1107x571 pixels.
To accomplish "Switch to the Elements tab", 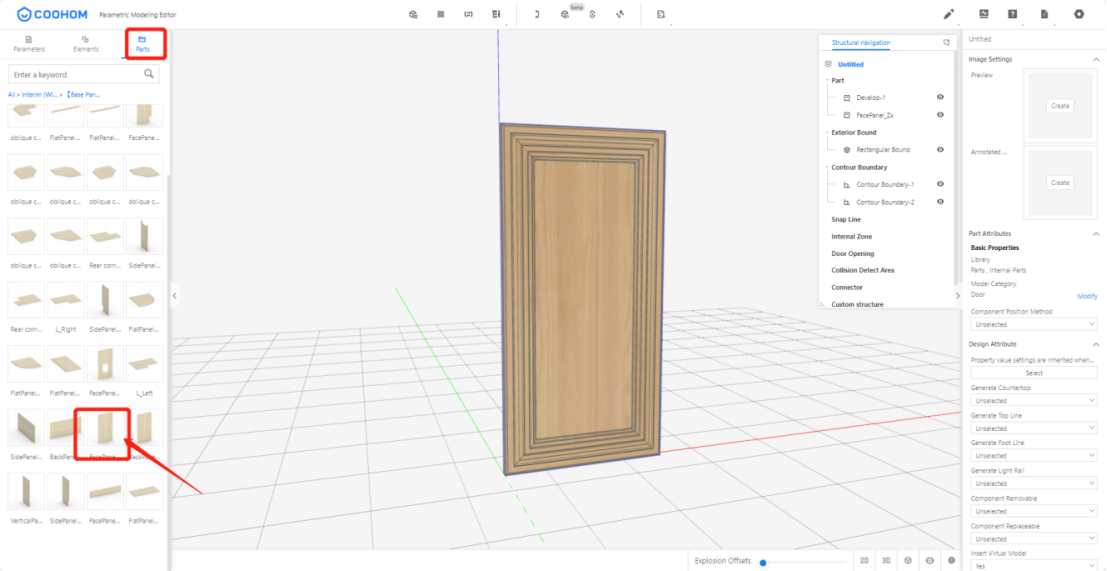I will 85,44.
